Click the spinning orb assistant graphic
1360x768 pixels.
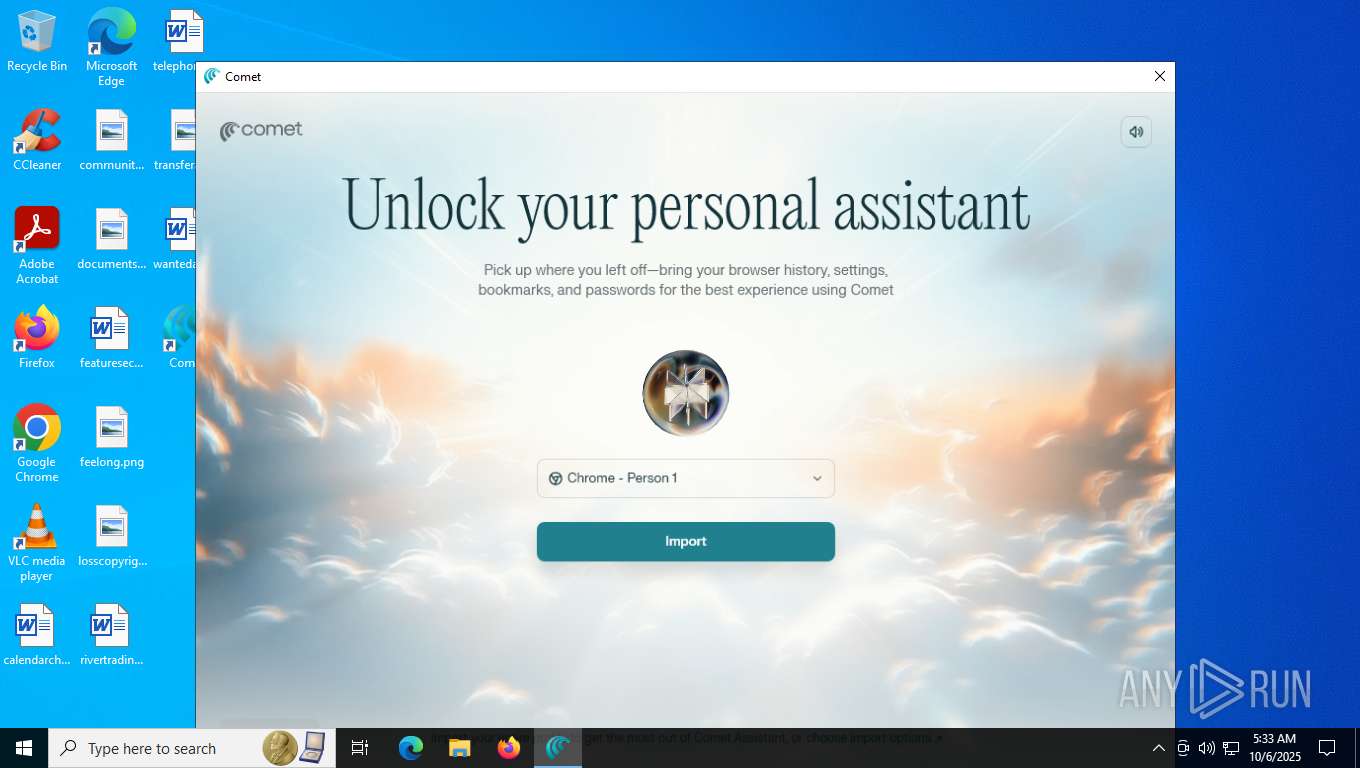tap(686, 393)
